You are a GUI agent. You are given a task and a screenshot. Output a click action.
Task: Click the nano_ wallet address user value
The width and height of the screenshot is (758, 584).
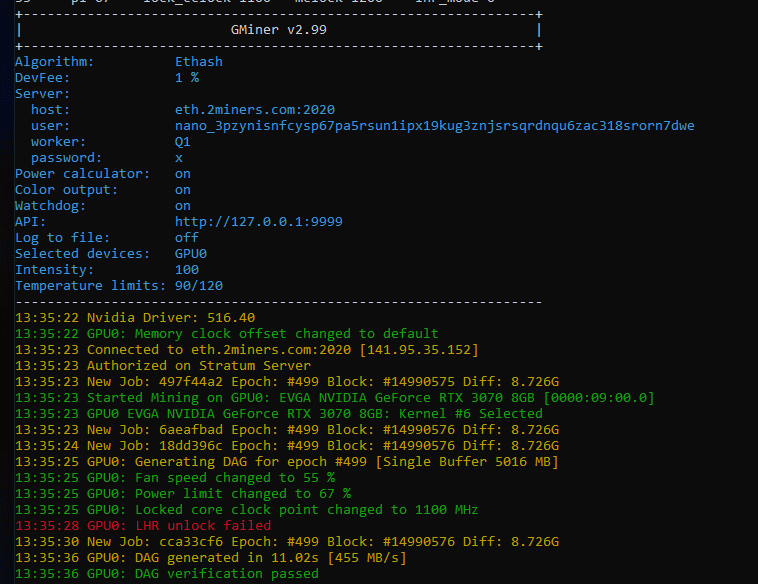click(x=435, y=126)
